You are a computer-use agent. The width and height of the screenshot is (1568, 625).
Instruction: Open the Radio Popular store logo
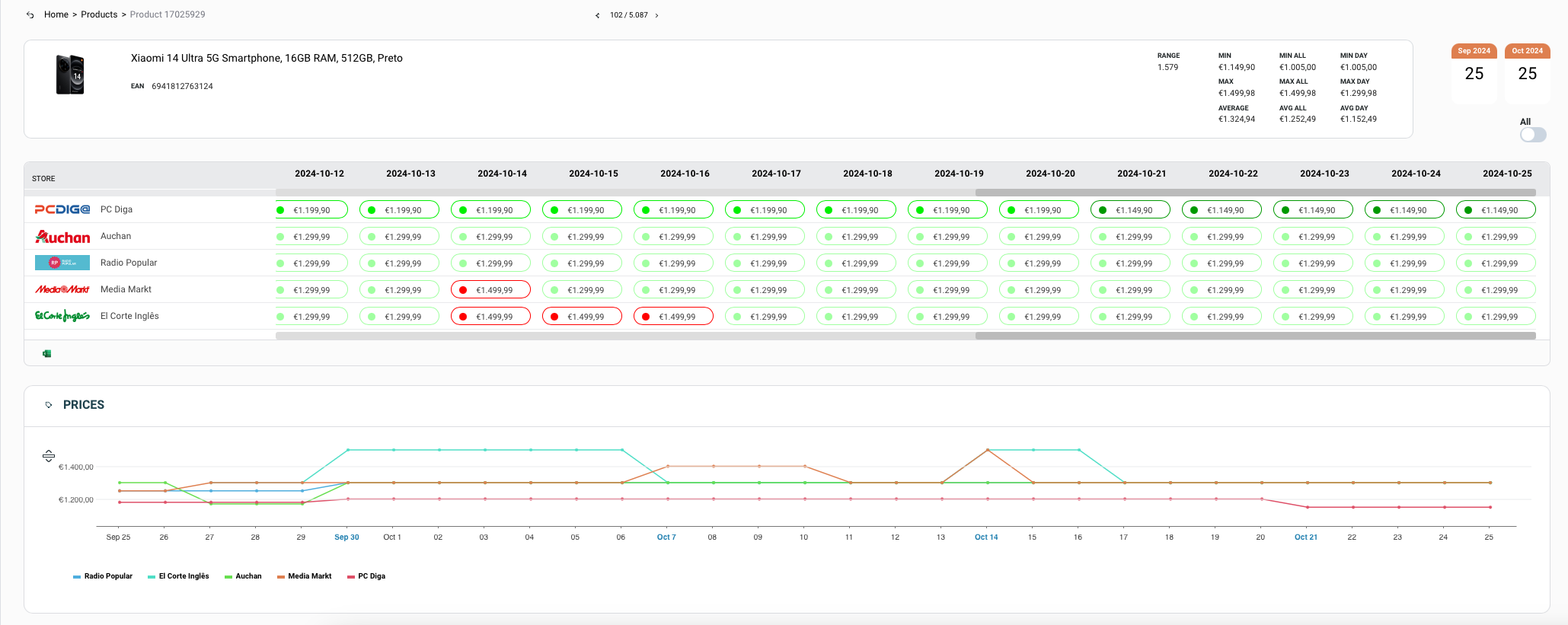pos(62,263)
